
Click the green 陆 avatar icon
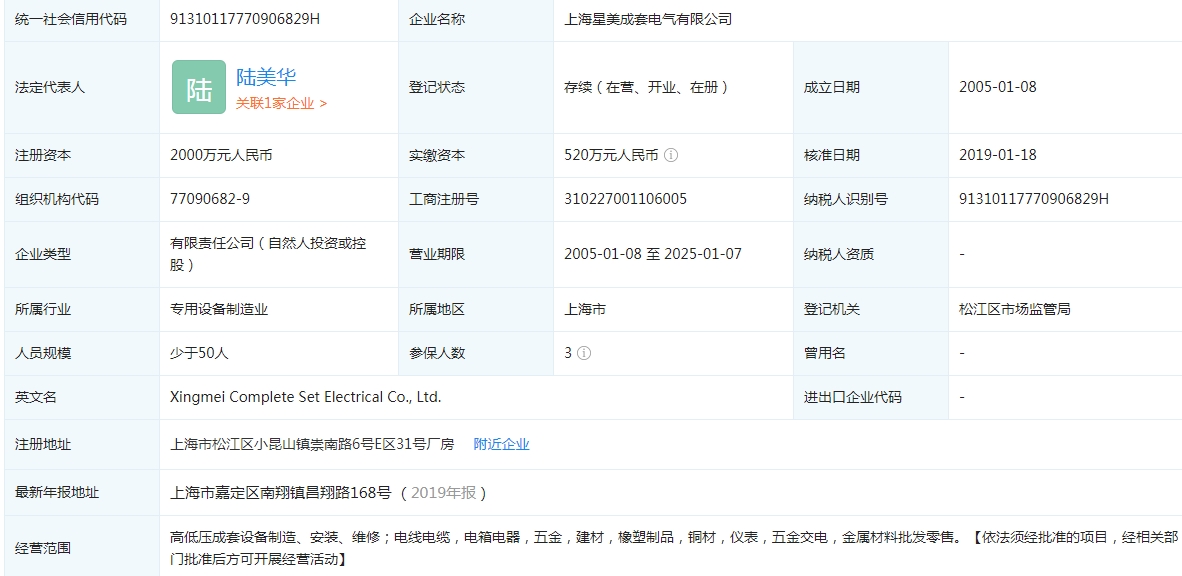199,87
